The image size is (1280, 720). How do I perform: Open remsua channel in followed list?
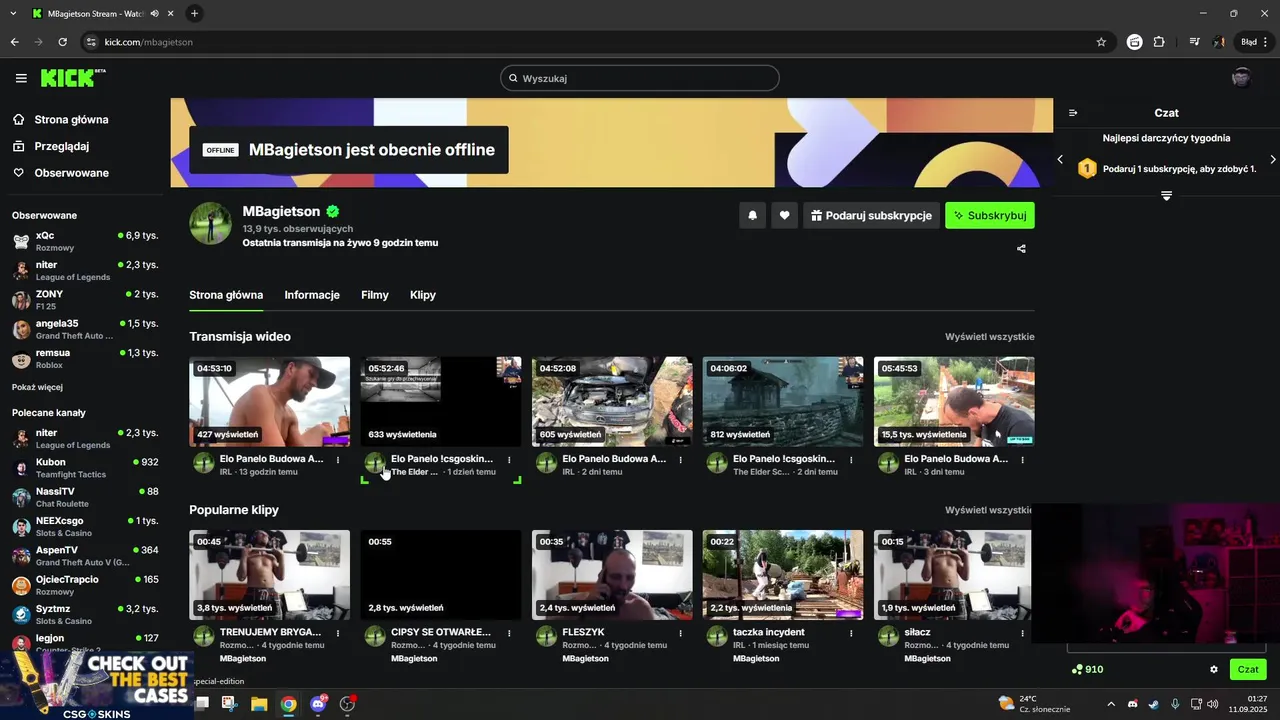click(85, 359)
